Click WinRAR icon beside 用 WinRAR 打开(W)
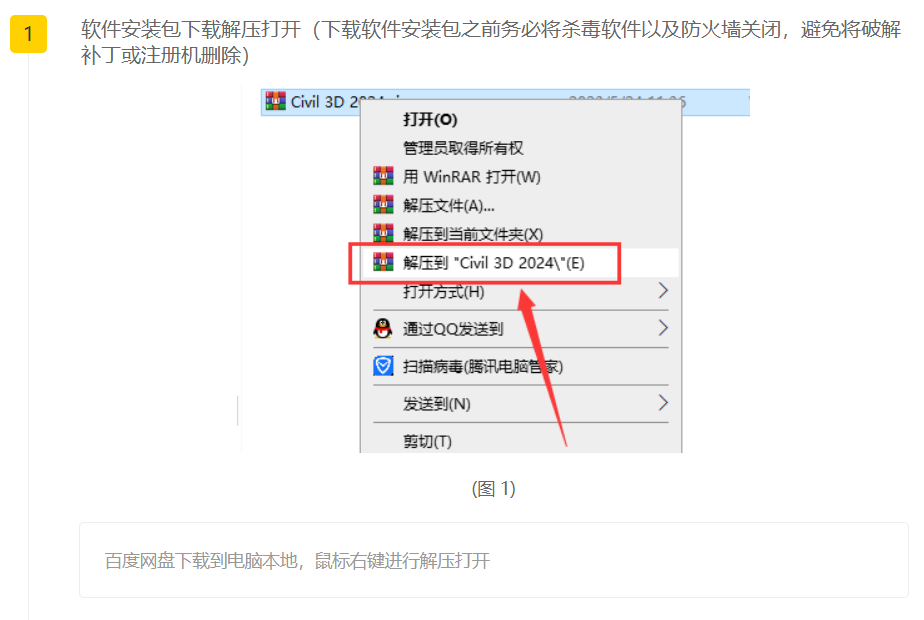 [383, 176]
